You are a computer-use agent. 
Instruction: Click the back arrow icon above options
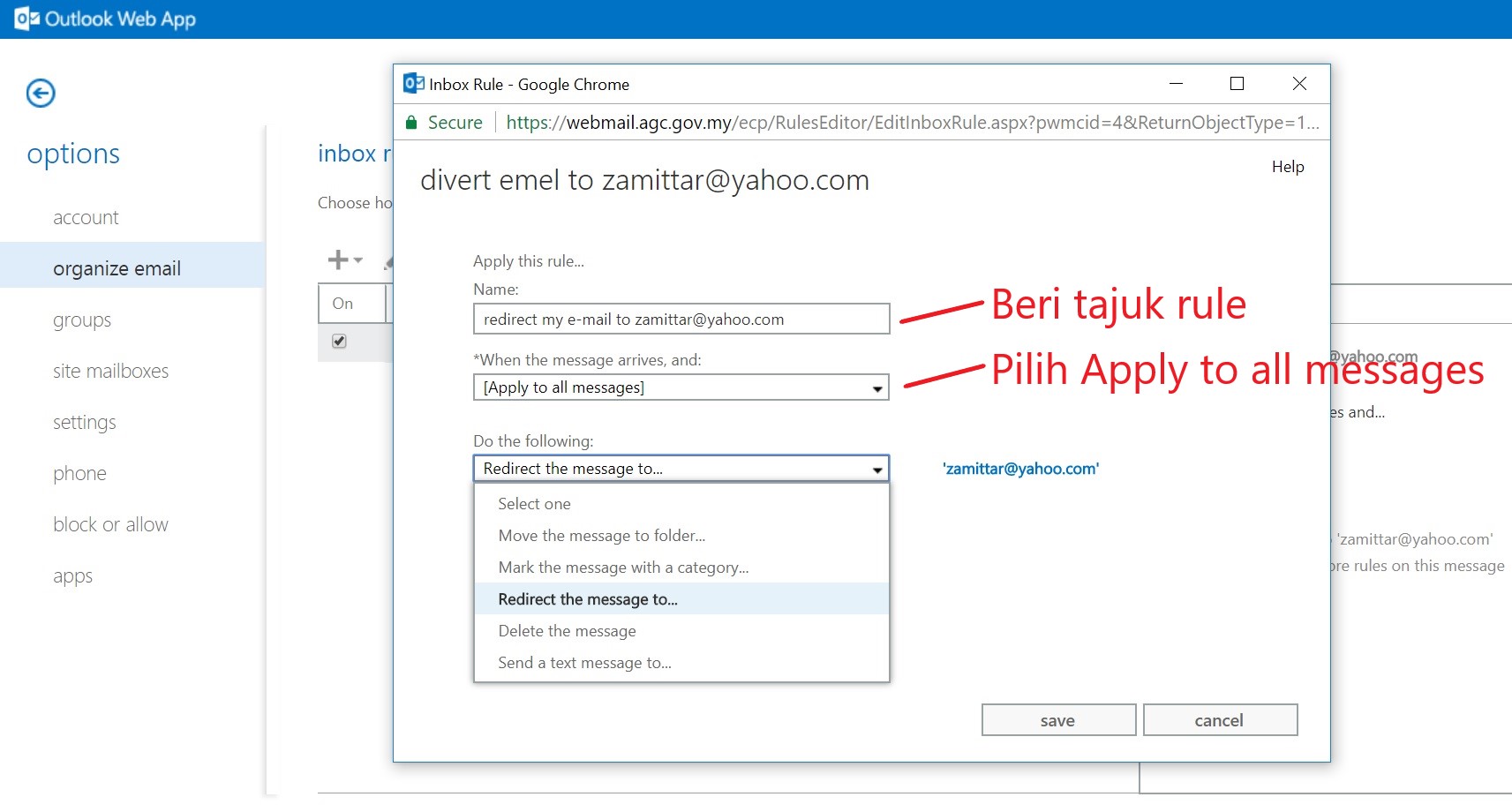pyautogui.click(x=41, y=93)
